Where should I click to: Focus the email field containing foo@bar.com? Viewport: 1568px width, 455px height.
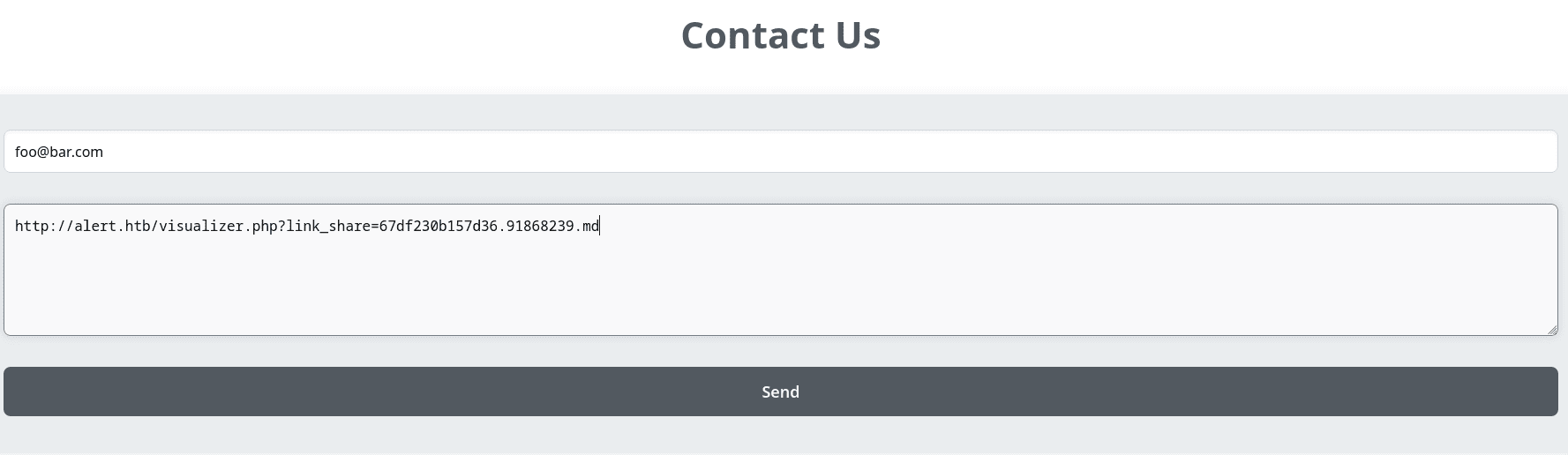coord(780,152)
